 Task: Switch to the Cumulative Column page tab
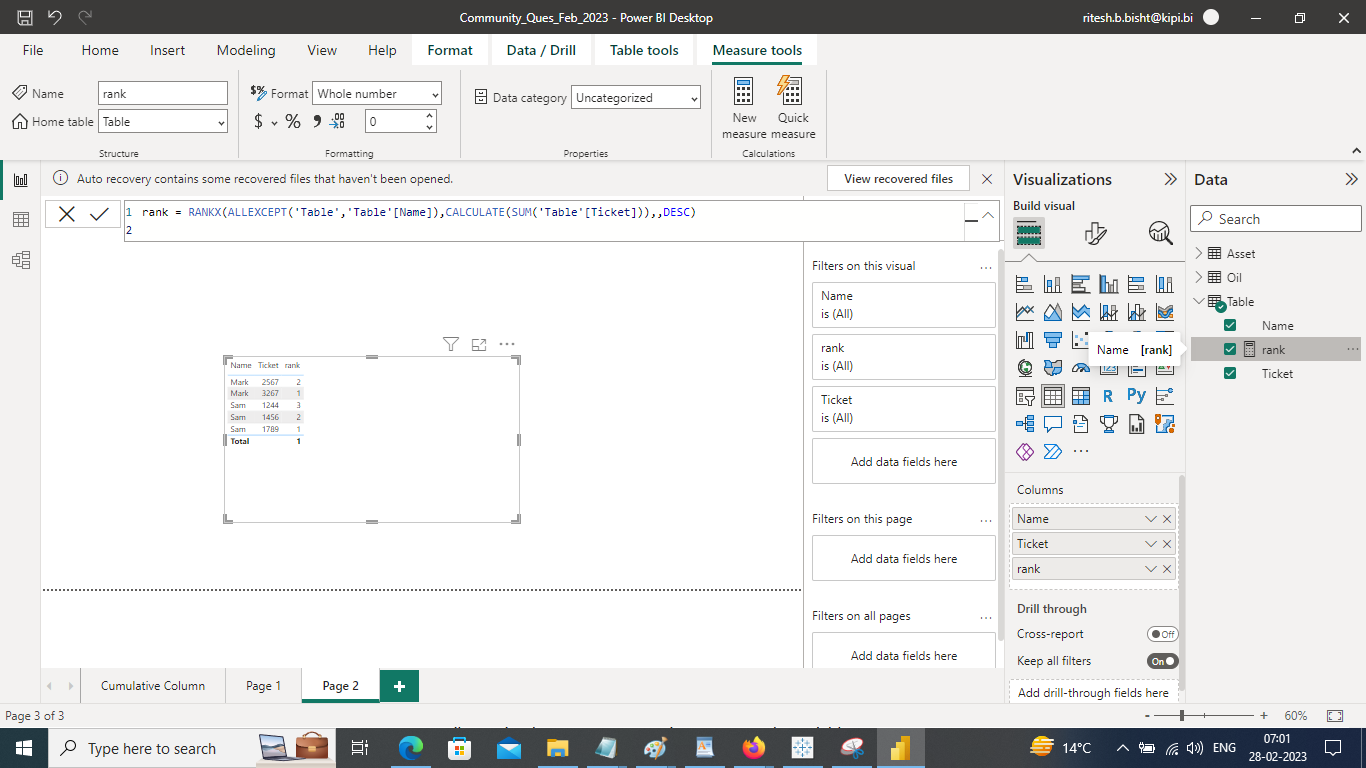(x=153, y=686)
